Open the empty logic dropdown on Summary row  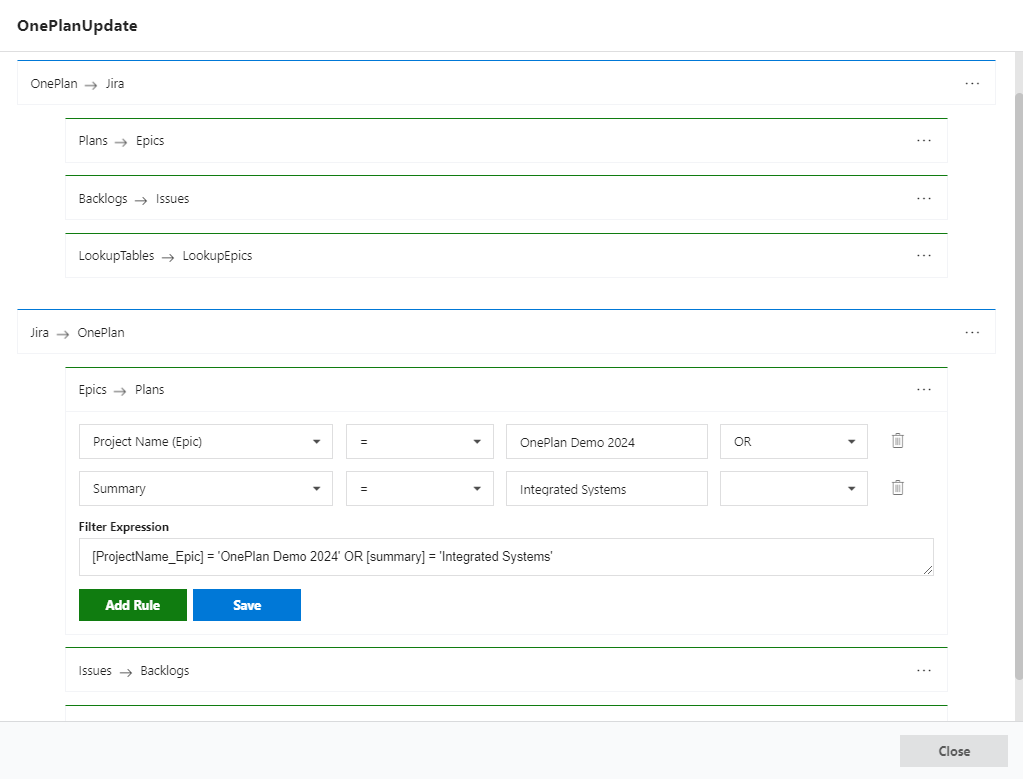point(793,488)
